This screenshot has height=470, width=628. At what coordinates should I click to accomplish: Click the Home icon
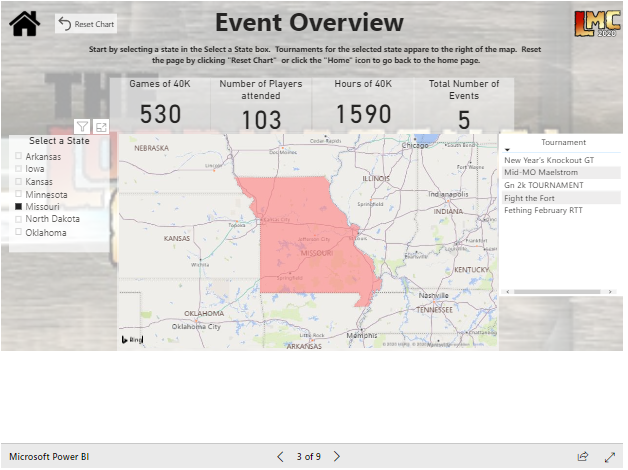click(24, 23)
